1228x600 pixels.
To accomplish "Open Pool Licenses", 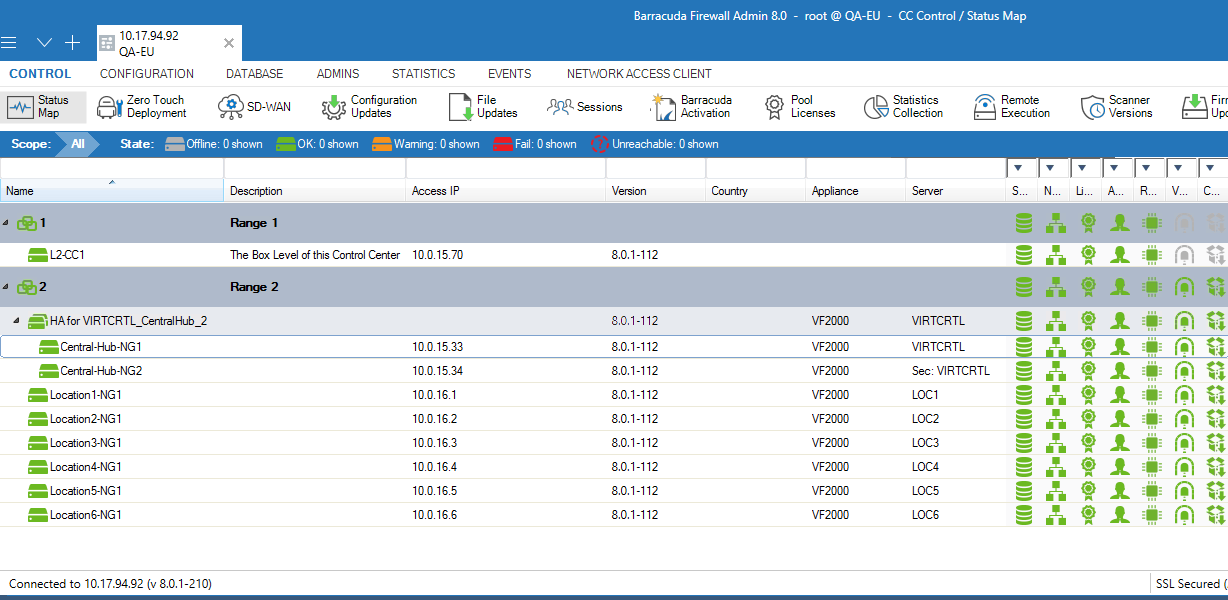I will coord(800,107).
